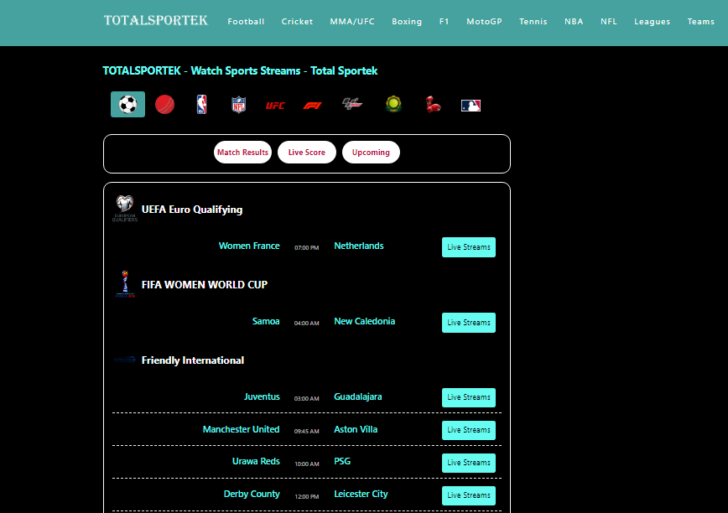Open the boxing gloves icon
The image size is (728, 513).
[x=433, y=104]
